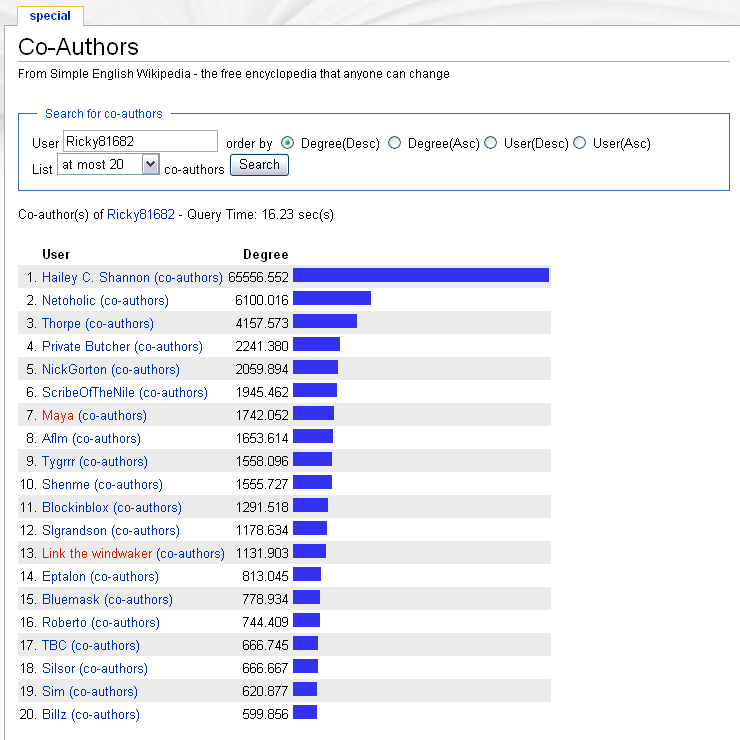740x740 pixels.
Task: Open the 'at most 20' list dropdown
Action: coord(109,164)
